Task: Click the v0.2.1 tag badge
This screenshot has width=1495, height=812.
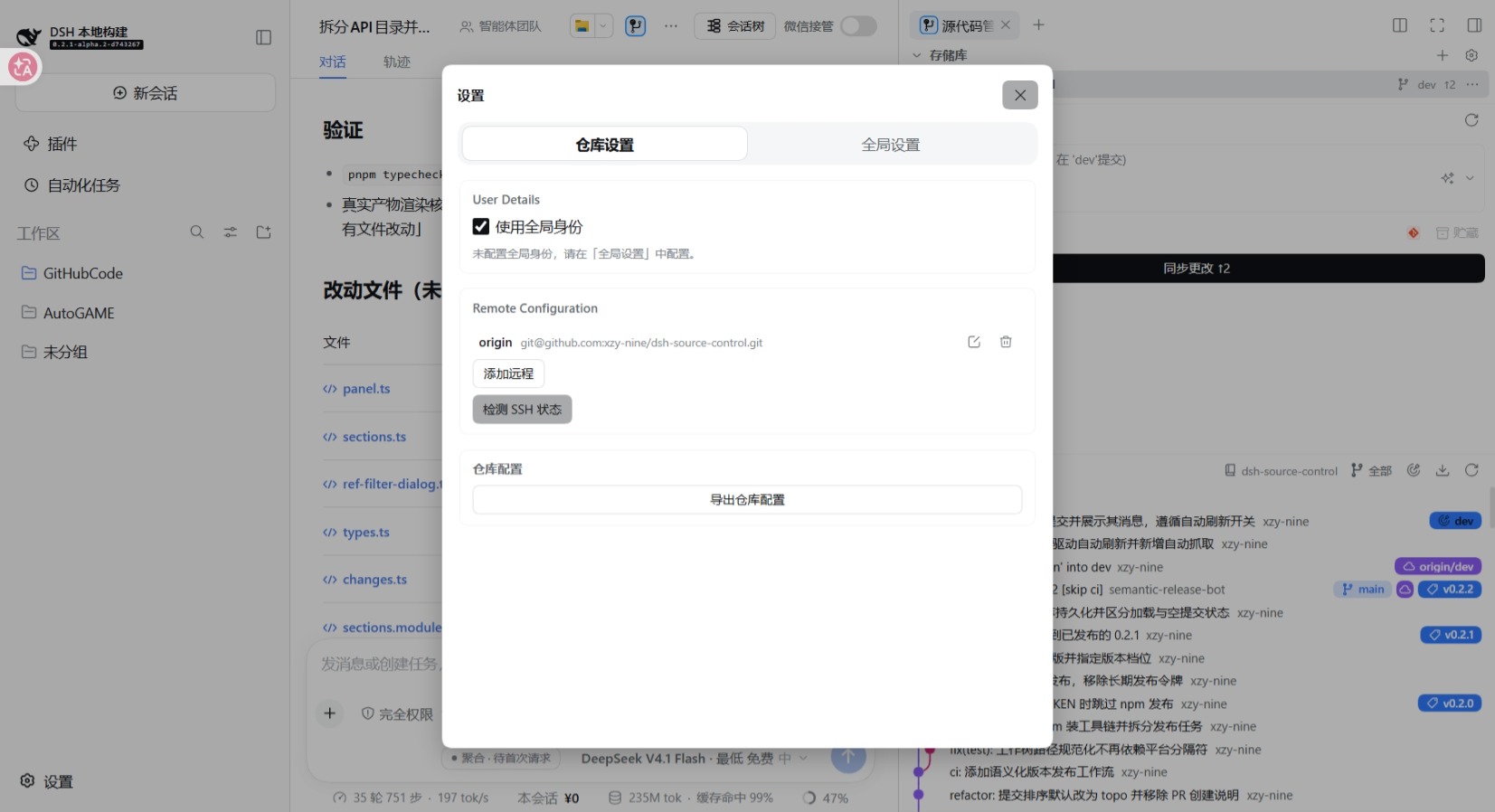Action: 1451,635
